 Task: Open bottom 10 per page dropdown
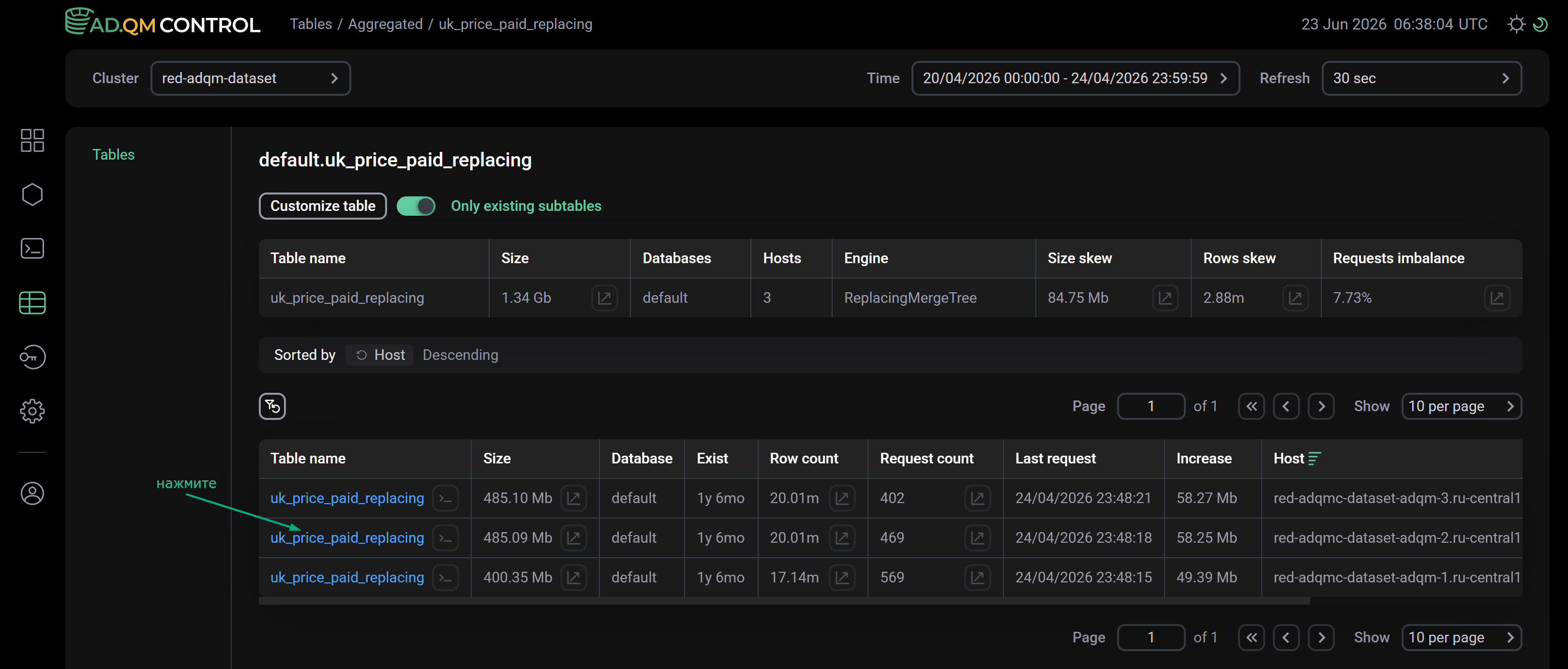tap(1461, 638)
